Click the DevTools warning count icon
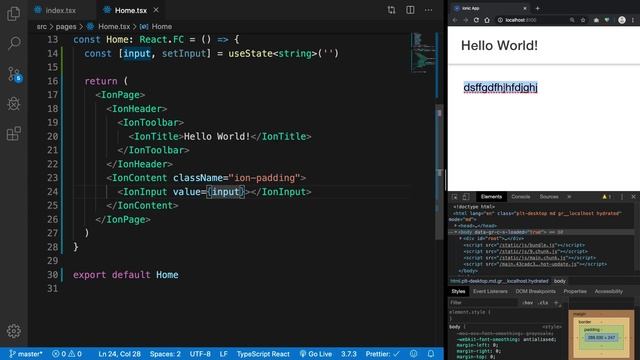This screenshot has width=640, height=360. (x=607, y=197)
